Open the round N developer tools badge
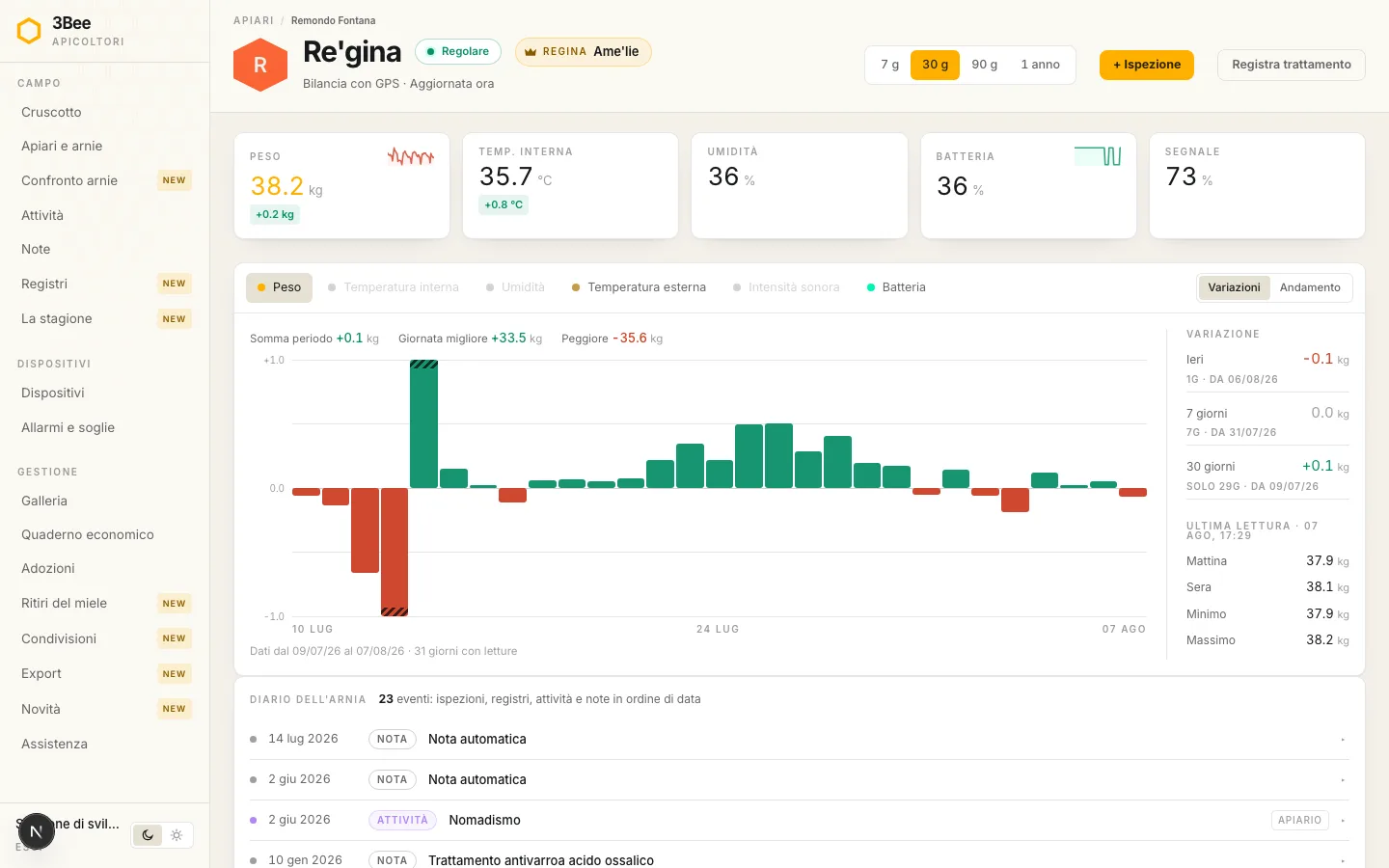The image size is (1389, 868). (36, 831)
